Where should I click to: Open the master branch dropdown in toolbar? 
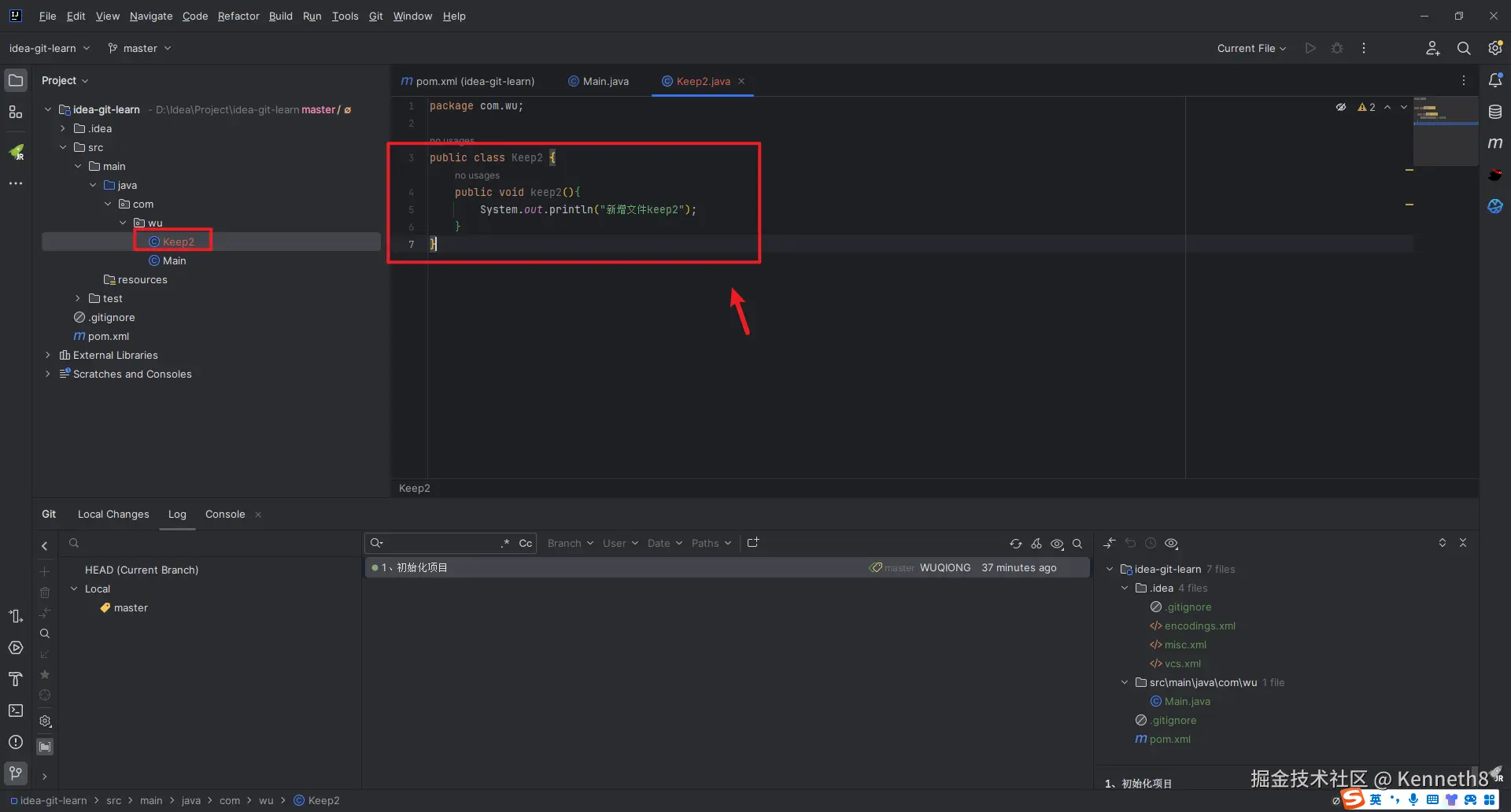[139, 48]
